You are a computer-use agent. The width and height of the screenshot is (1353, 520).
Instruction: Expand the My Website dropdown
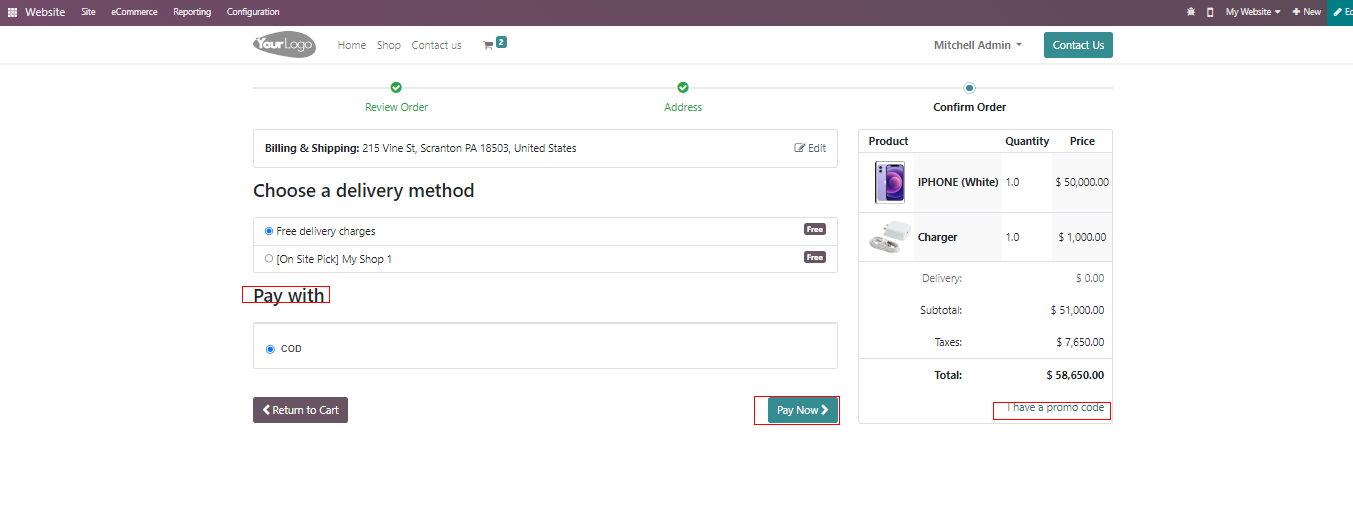click(1252, 12)
